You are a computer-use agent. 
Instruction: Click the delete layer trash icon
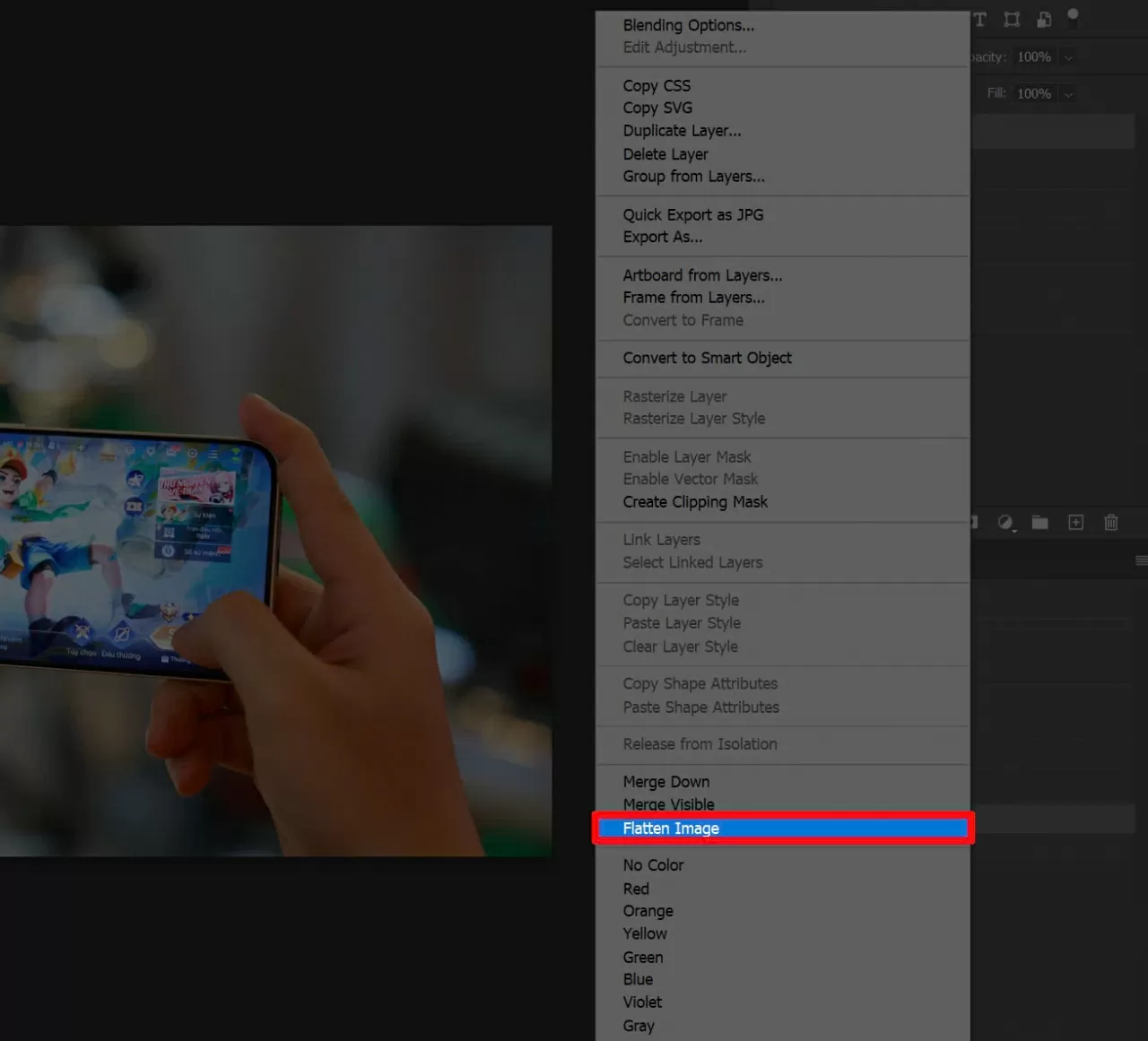pyautogui.click(x=1111, y=523)
